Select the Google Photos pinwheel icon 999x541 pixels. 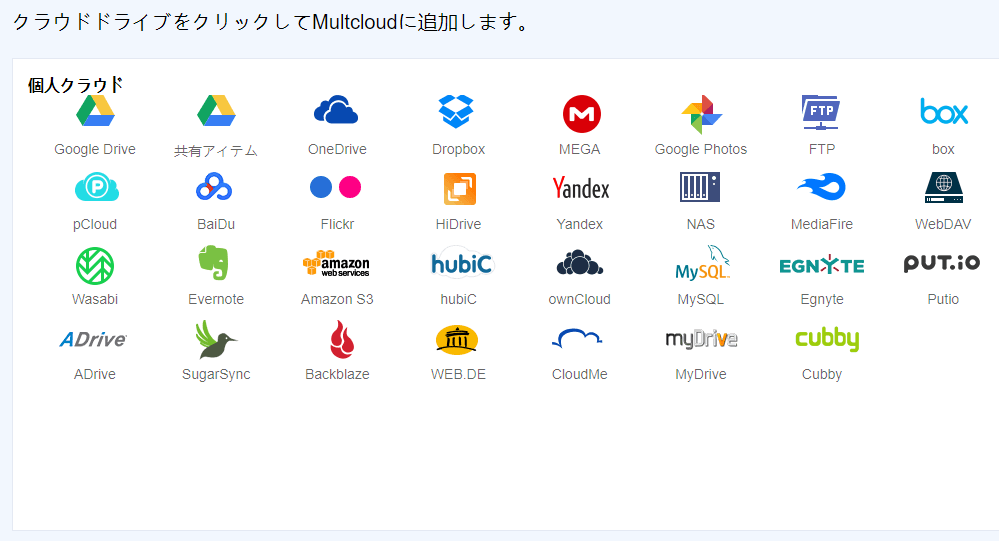tap(701, 115)
